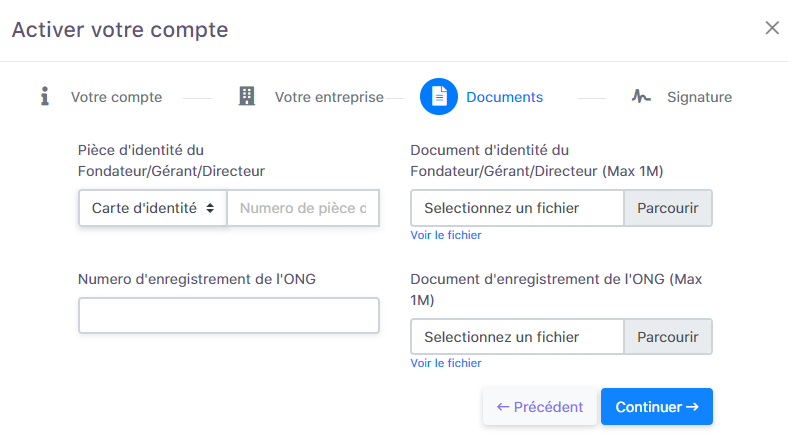Click the Signature pulse icon
This screenshot has height=434, width=788.
641,96
